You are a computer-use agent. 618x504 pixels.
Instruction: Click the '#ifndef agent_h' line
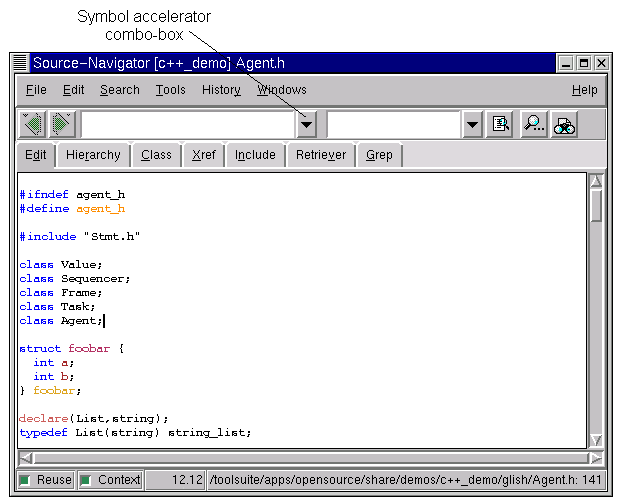coord(73,195)
